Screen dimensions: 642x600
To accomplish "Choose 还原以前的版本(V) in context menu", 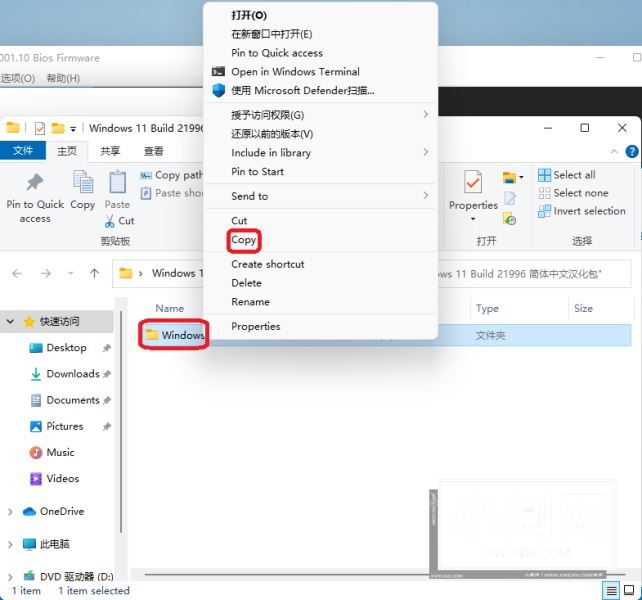I will 321,134.
